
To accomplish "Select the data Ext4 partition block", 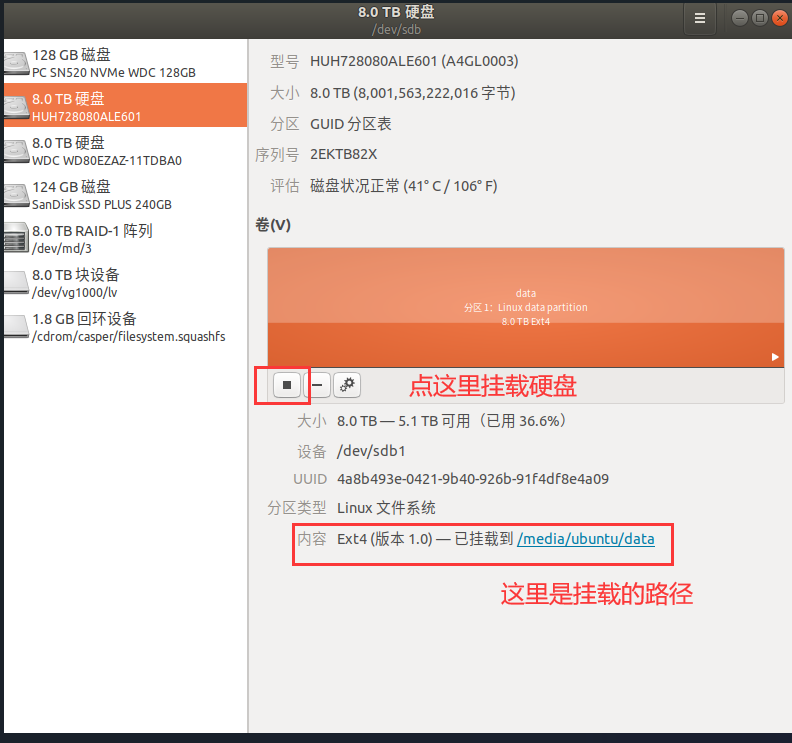I will (525, 307).
